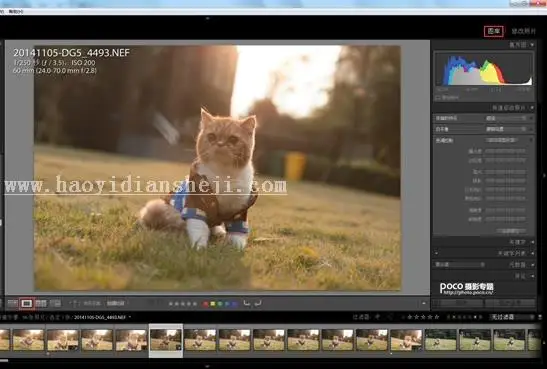Collapse the Histogram panel triangle
Image resolution: width=547 pixels, height=369 pixels.
pos(532,45)
